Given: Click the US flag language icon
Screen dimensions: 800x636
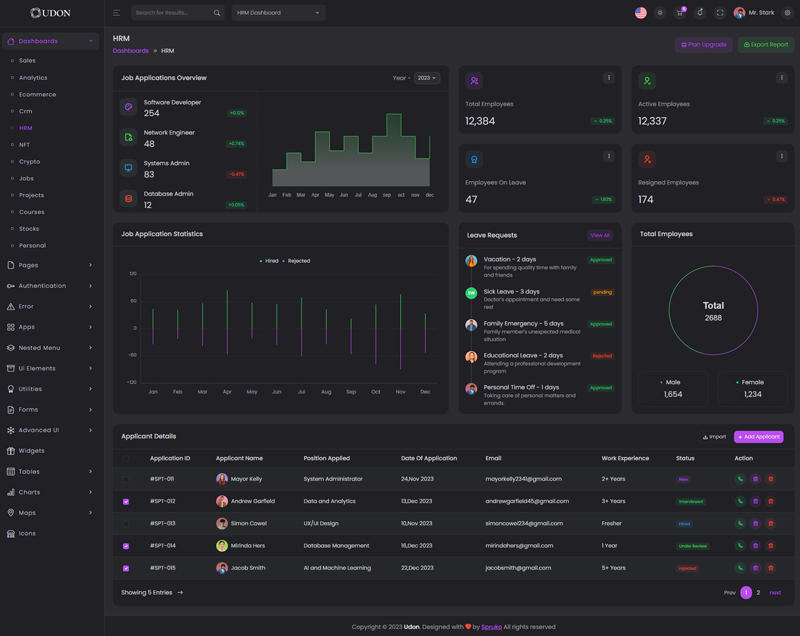Looking at the screenshot, I should pyautogui.click(x=641, y=13).
